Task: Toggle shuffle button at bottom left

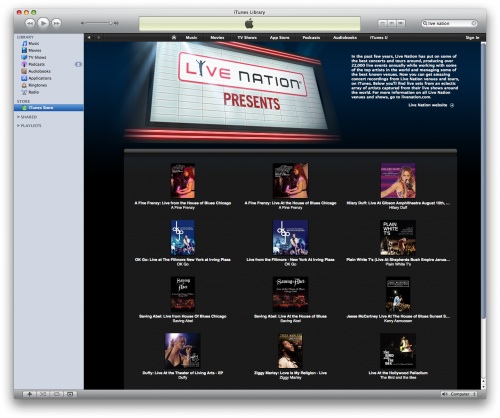Action: click(43, 394)
